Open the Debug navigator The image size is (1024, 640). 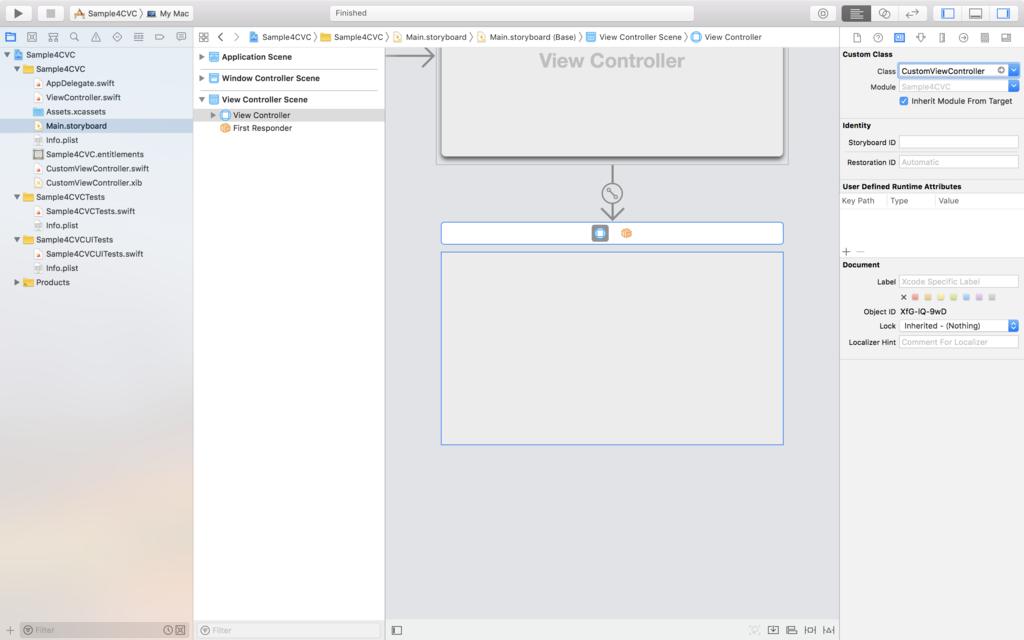coord(138,37)
